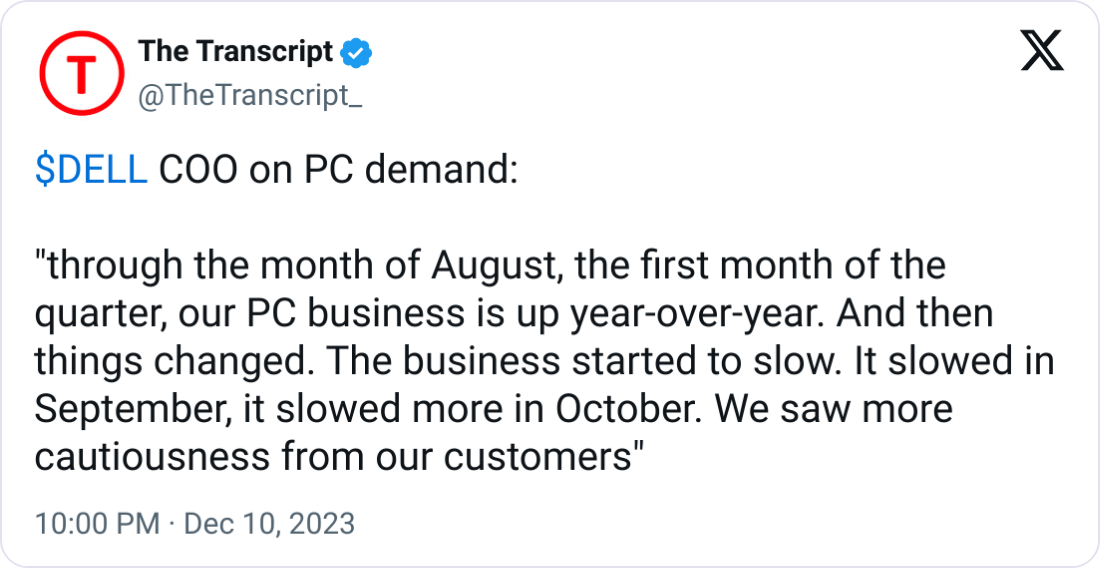Open The Transcript display name
The width and height of the screenshot is (1100, 568).
pyautogui.click(x=235, y=51)
